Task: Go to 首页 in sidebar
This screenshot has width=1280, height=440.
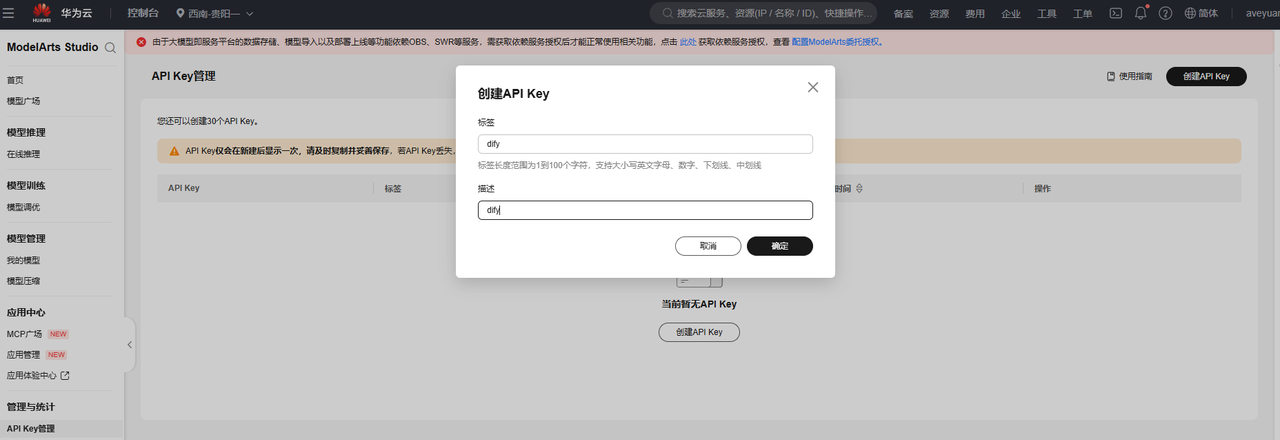Action: coord(15,80)
